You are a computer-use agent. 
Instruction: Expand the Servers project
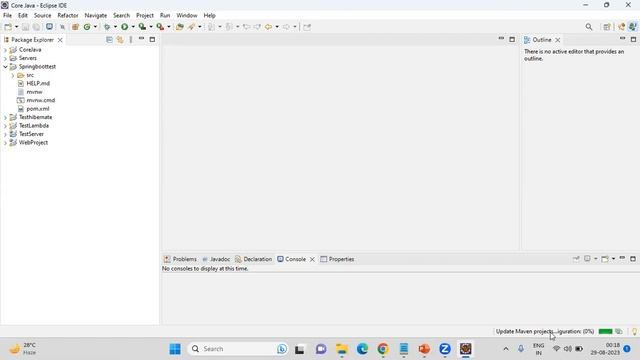click(5, 58)
